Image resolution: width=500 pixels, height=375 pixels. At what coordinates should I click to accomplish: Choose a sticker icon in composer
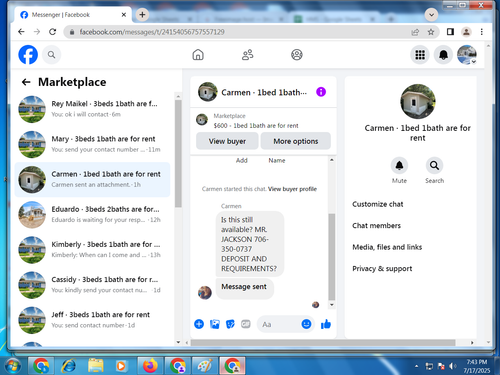[x=230, y=324]
